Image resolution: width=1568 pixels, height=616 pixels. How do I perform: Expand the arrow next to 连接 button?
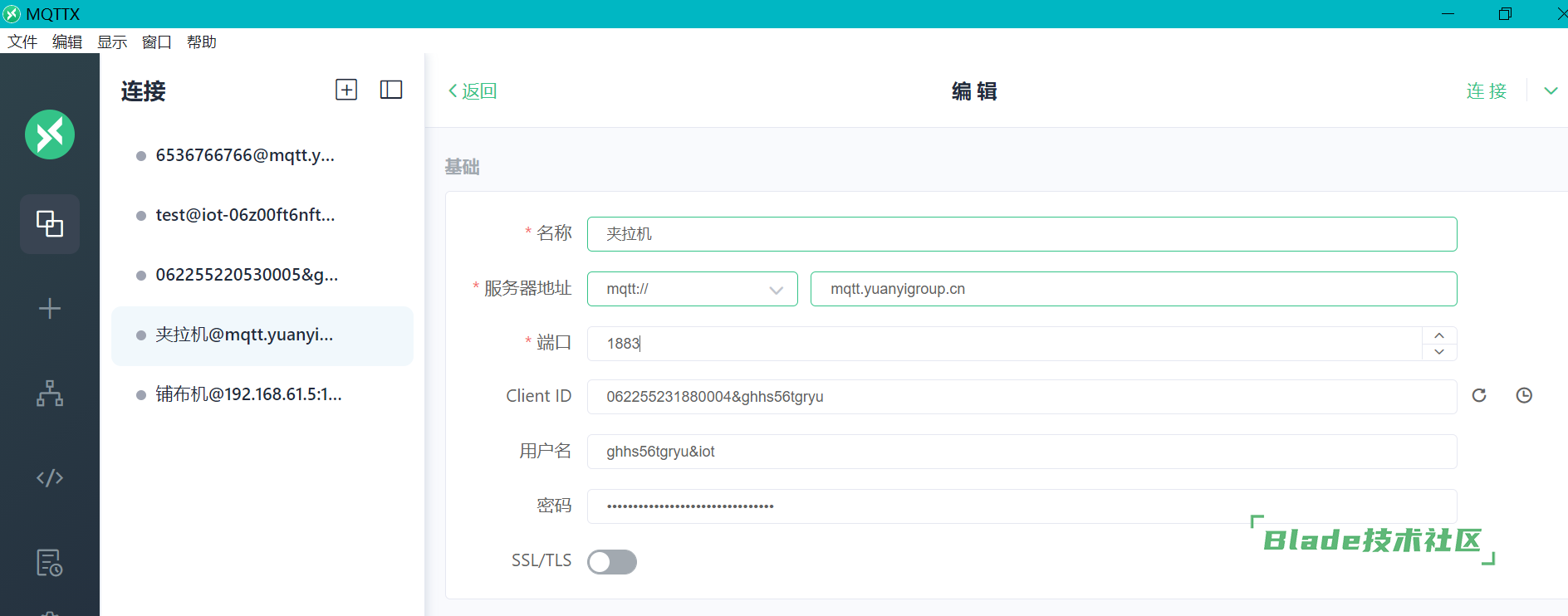point(1551,90)
